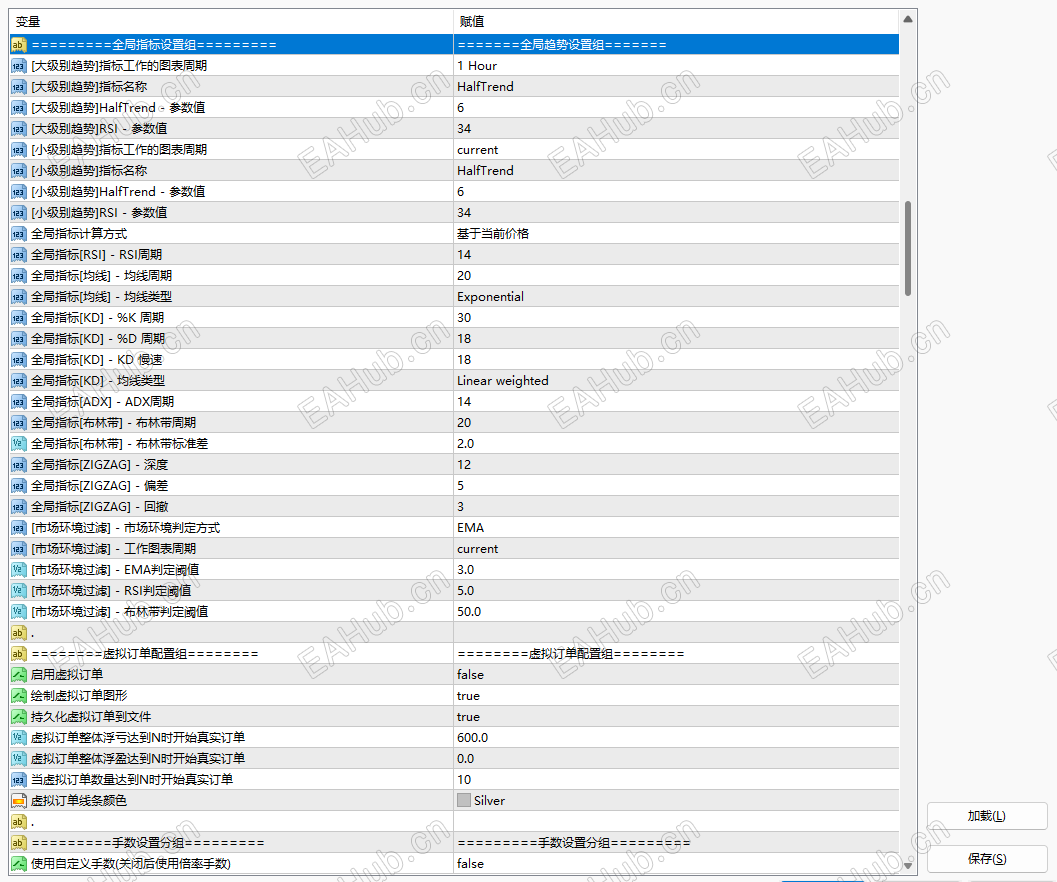Click icon beside 全局指标[RSI] - RSI周期
The width and height of the screenshot is (1057, 882).
18,255
